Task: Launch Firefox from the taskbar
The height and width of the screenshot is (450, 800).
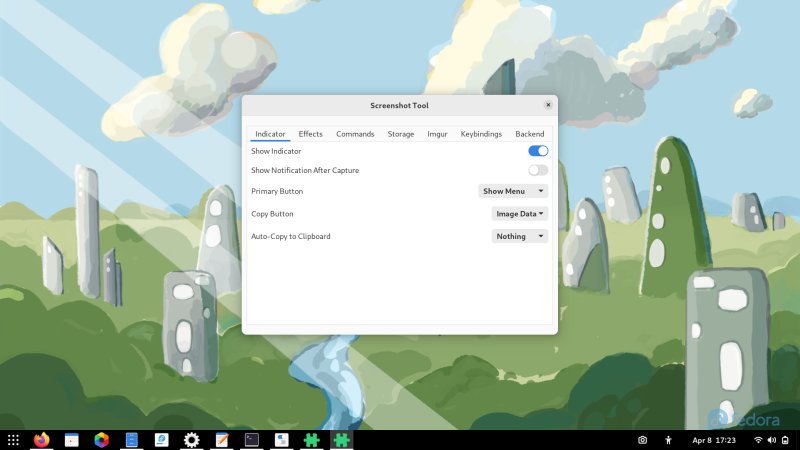Action: coord(41,440)
